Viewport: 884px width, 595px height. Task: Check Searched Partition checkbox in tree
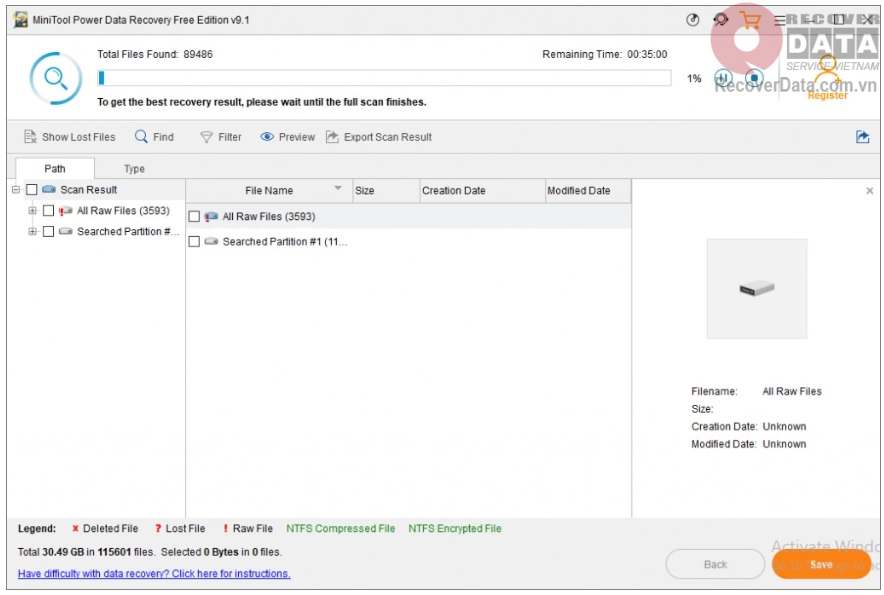48,232
